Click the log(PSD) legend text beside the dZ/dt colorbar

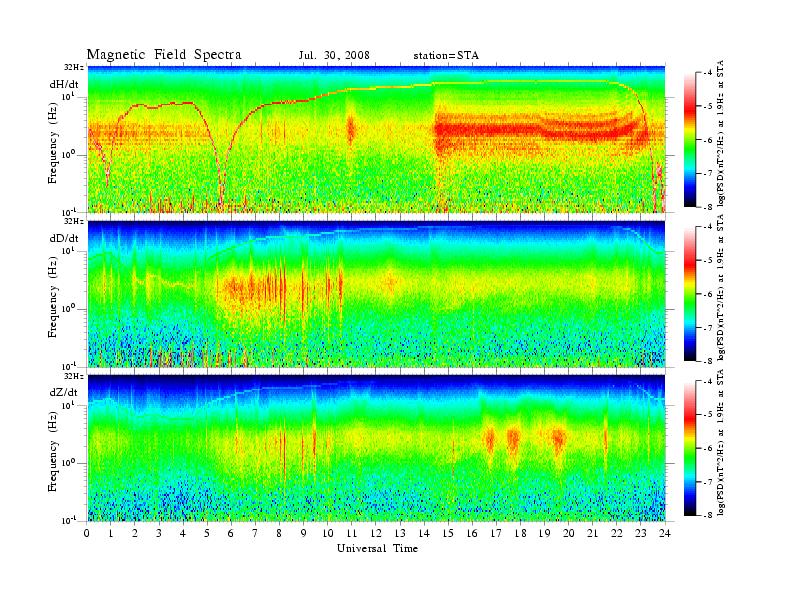(x=720, y=441)
